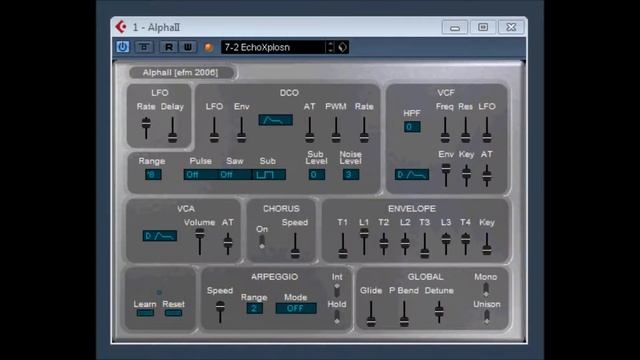640x360 pixels.
Task: Click the MIDI Reset button
Action: (173, 313)
